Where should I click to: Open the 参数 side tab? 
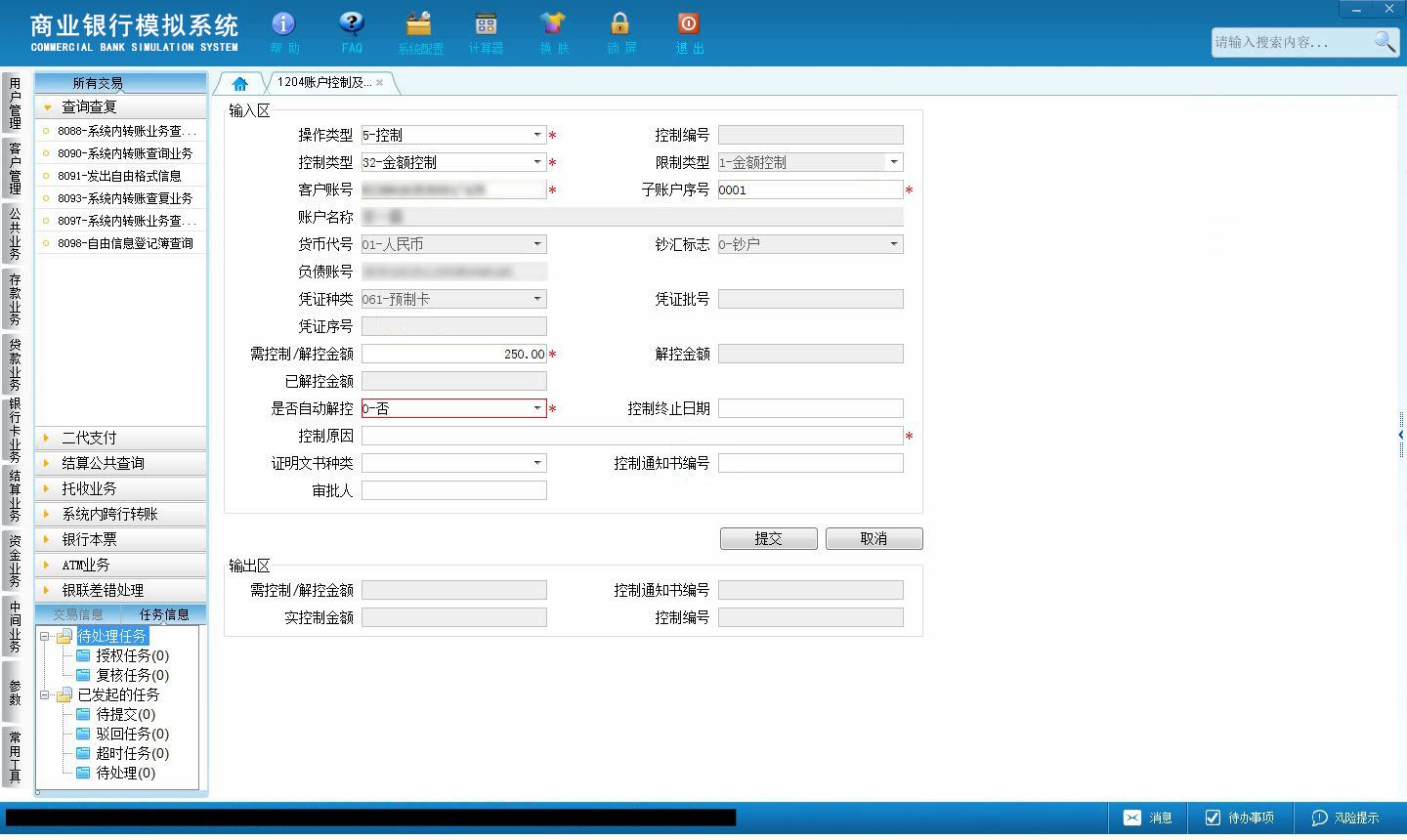(15, 692)
